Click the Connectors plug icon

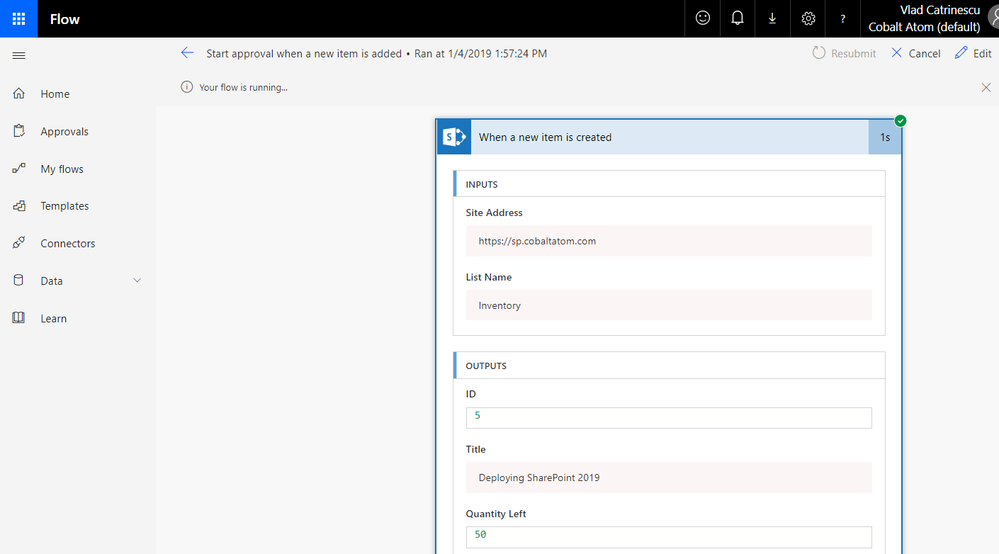[x=19, y=243]
